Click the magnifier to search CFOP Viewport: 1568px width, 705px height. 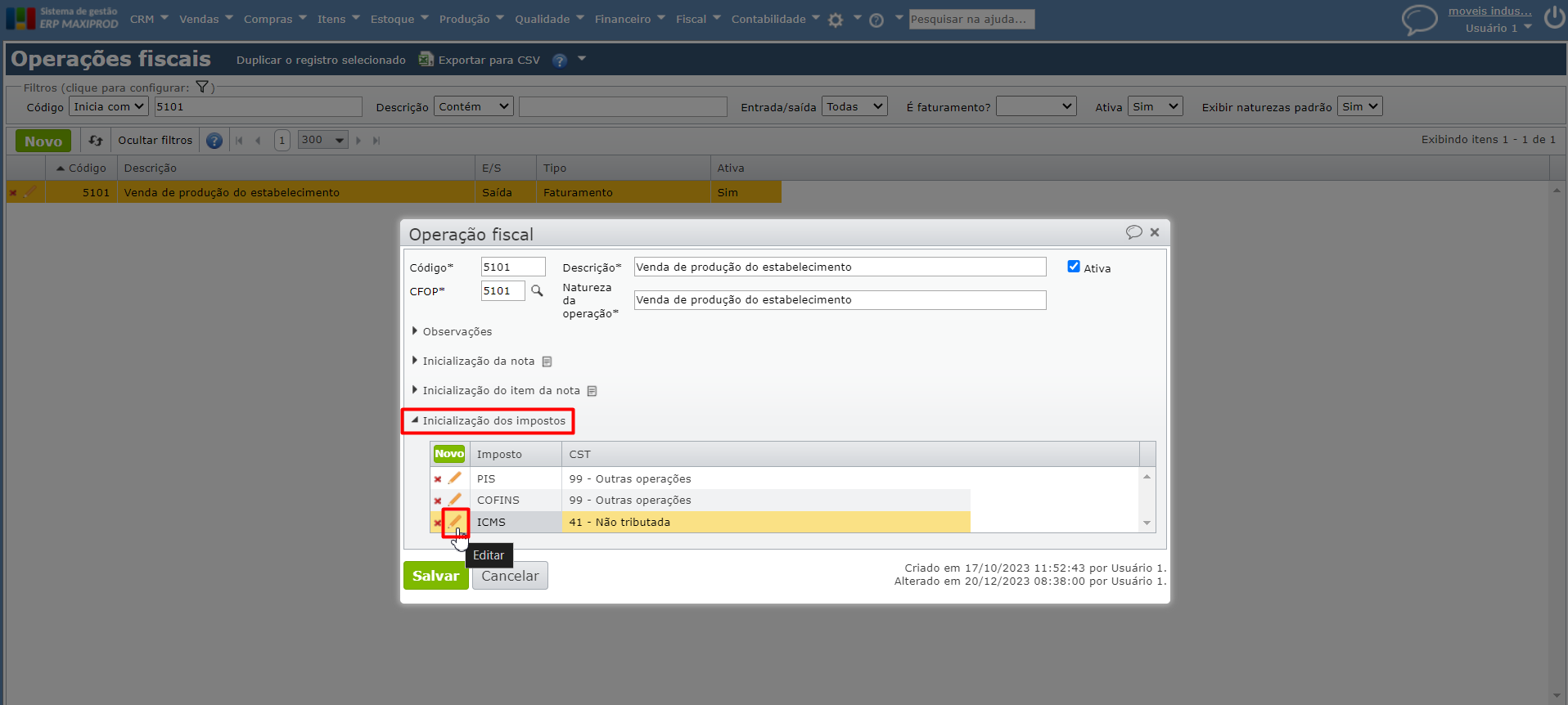pyautogui.click(x=537, y=290)
